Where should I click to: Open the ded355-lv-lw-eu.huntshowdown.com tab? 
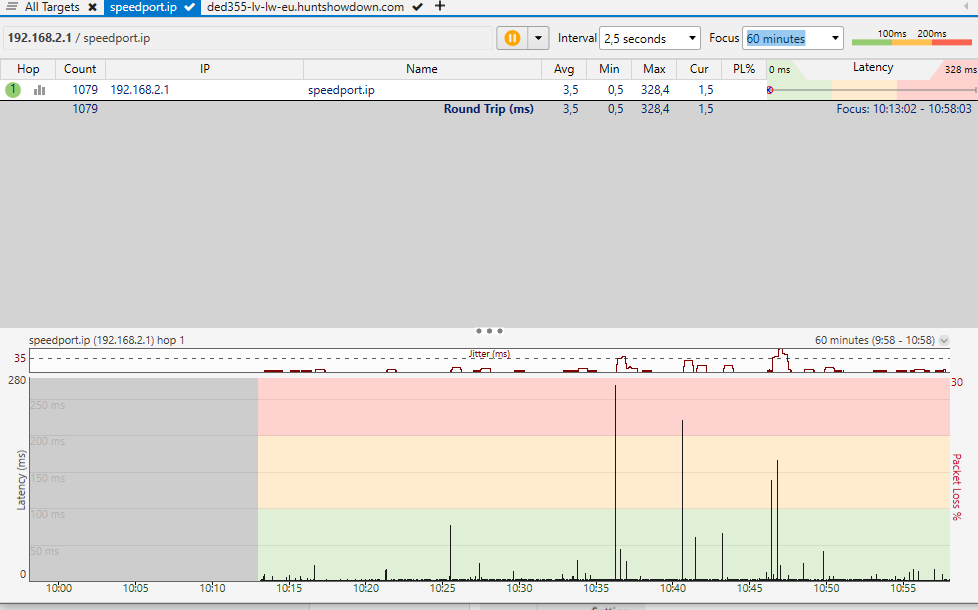click(305, 7)
